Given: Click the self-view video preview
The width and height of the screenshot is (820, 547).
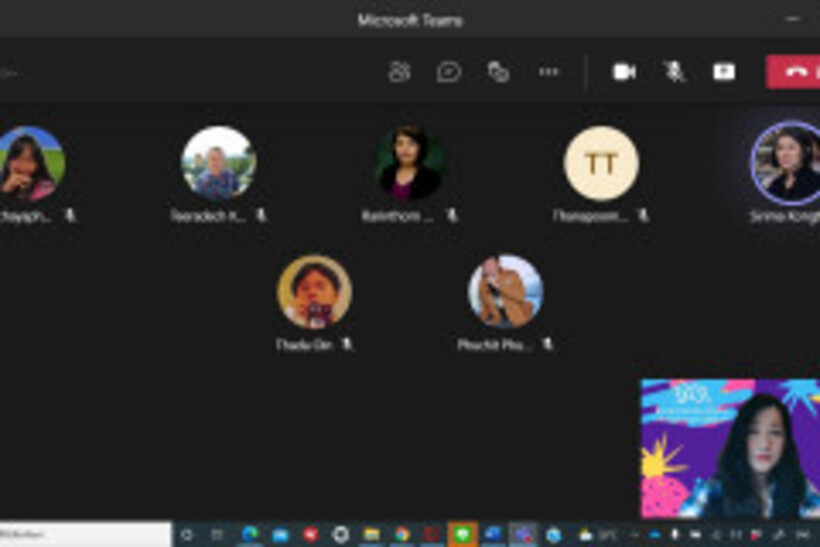Looking at the screenshot, I should (x=730, y=448).
